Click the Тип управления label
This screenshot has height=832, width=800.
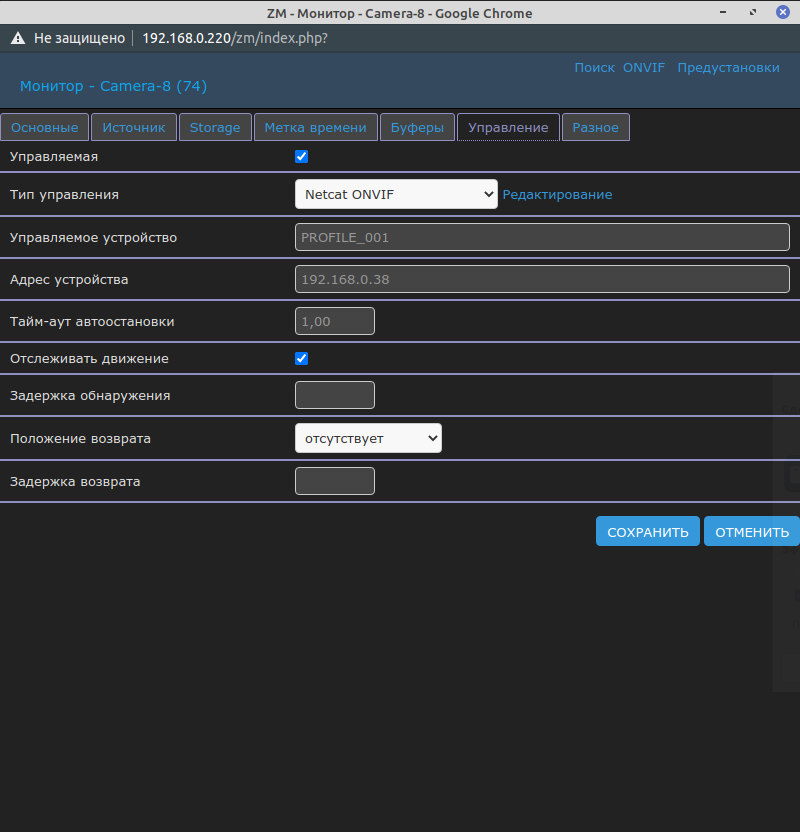click(x=64, y=195)
